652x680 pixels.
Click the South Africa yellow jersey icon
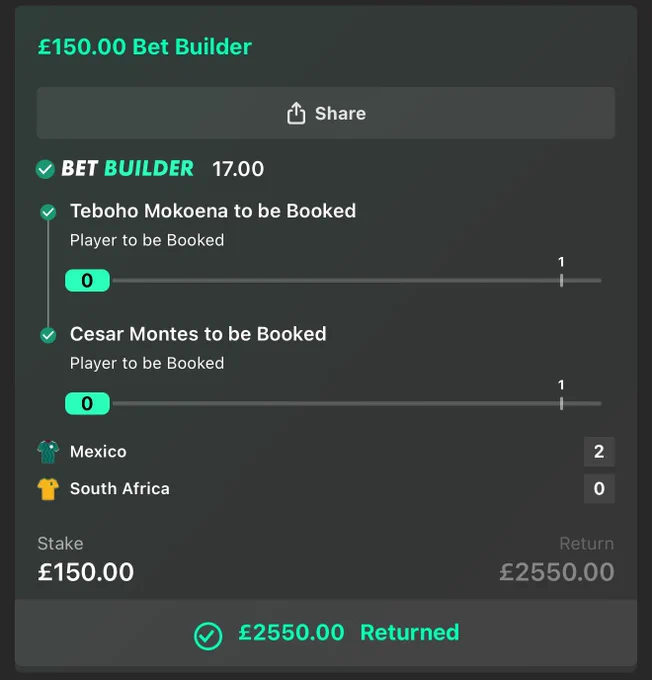[x=48, y=489]
